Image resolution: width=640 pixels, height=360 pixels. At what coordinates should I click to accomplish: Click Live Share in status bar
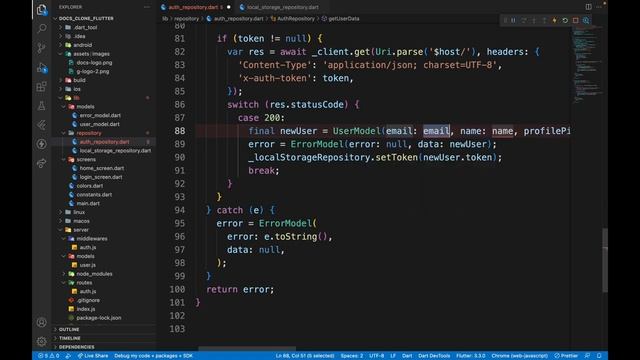point(93,356)
